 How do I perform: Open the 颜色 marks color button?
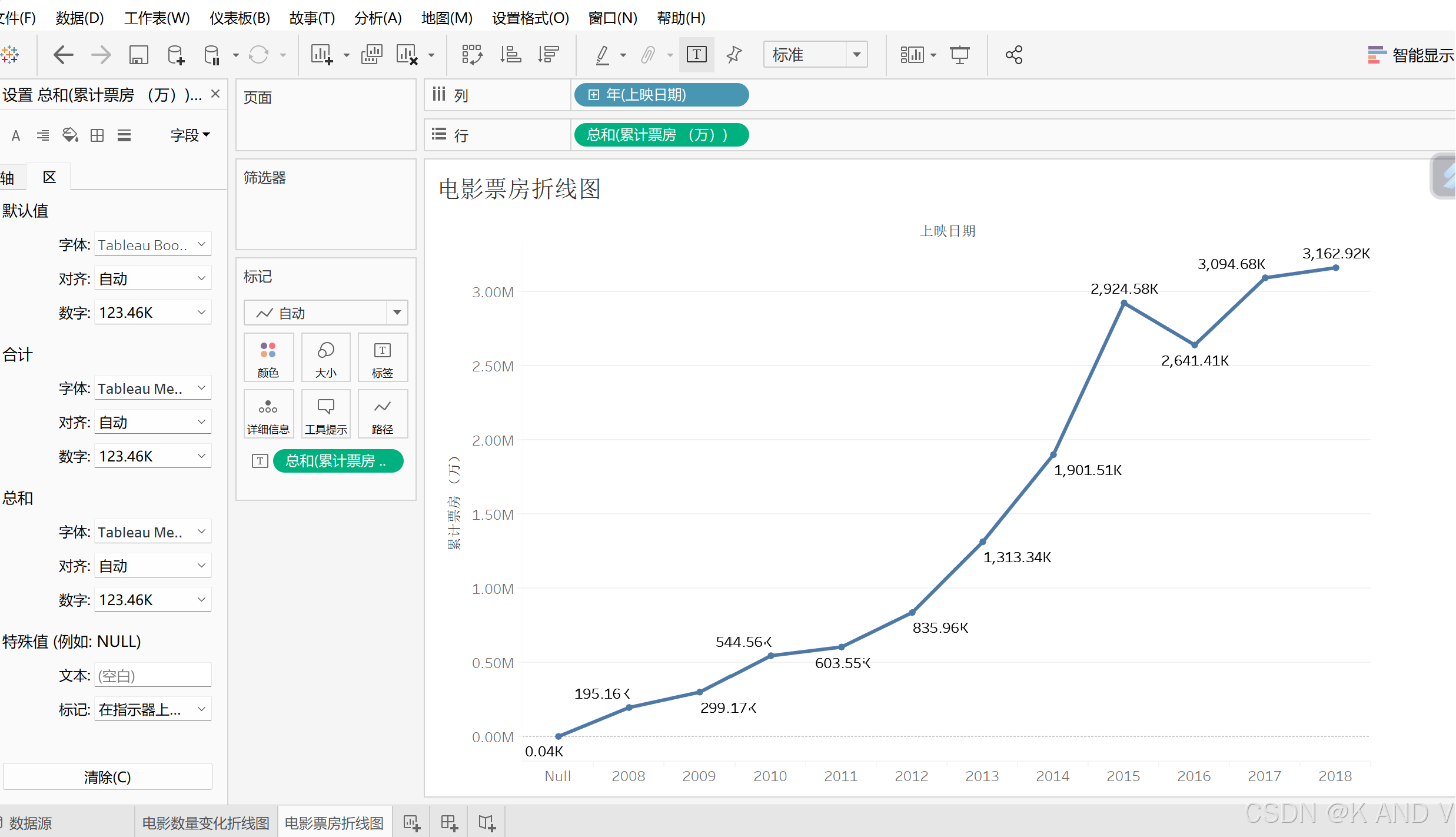point(268,358)
